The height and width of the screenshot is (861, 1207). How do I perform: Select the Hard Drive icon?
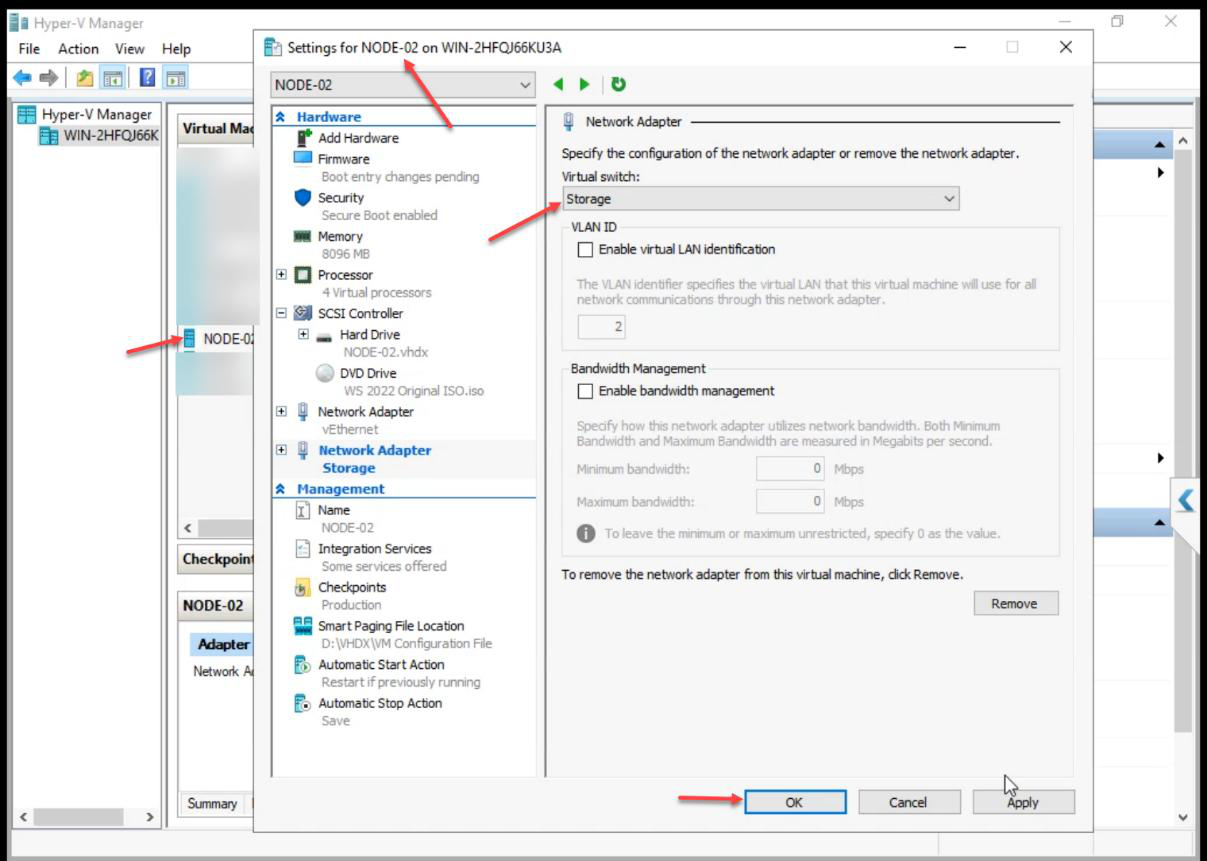click(324, 336)
